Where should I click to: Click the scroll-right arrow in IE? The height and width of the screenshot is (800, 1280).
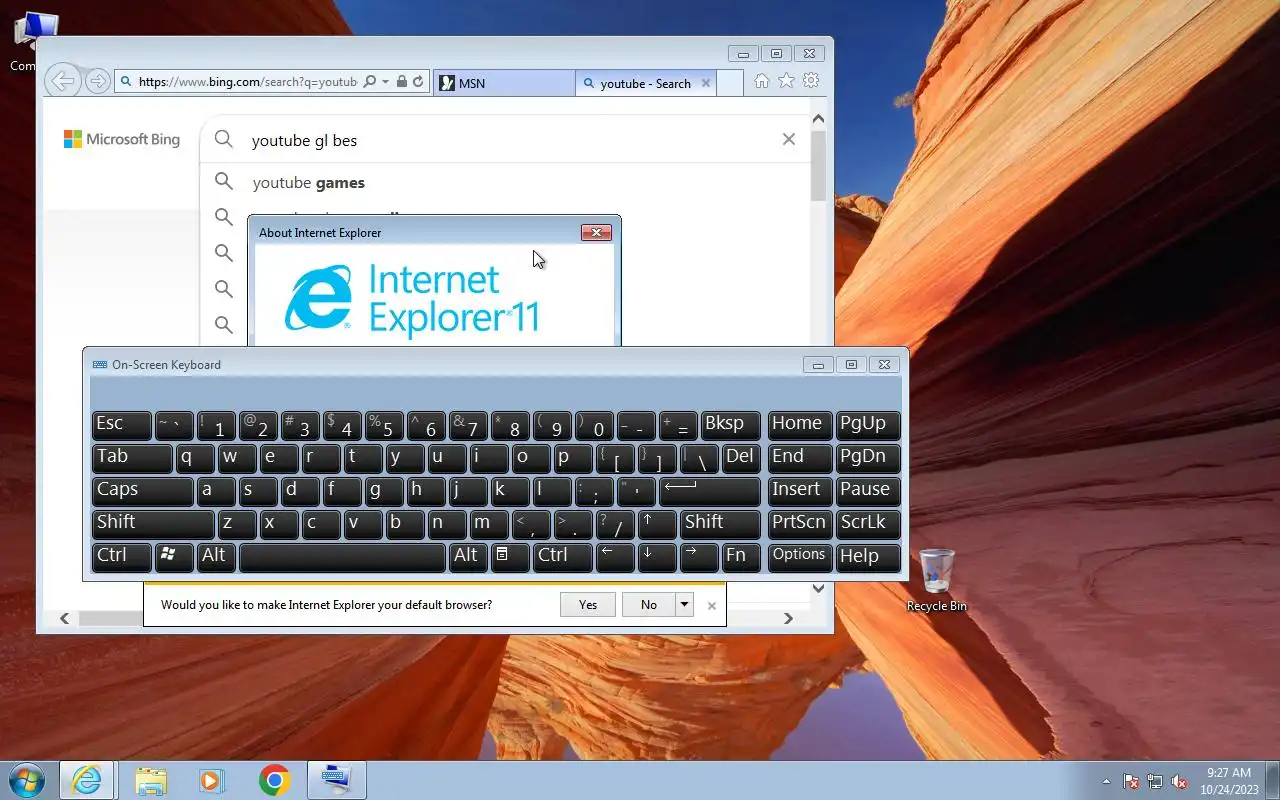(788, 618)
